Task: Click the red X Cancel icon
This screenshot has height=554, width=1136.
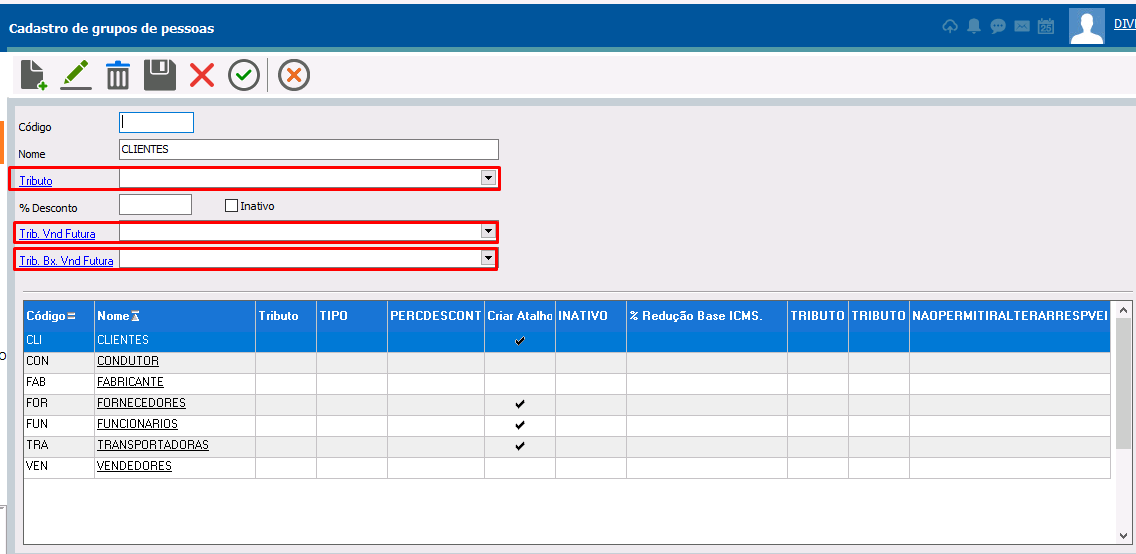Action: (202, 75)
